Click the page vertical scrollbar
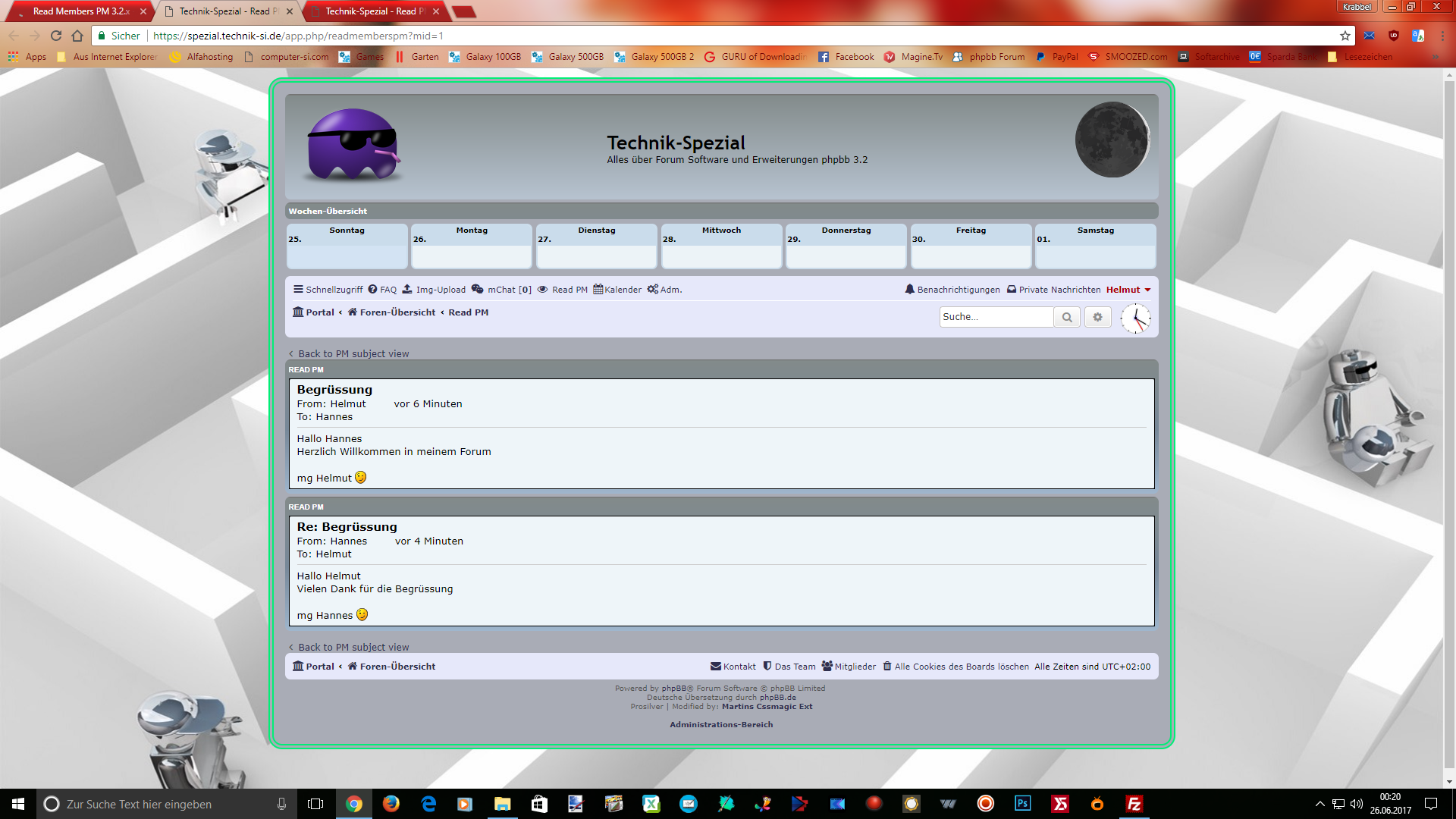The image size is (1456, 819). pyautogui.click(x=1449, y=425)
